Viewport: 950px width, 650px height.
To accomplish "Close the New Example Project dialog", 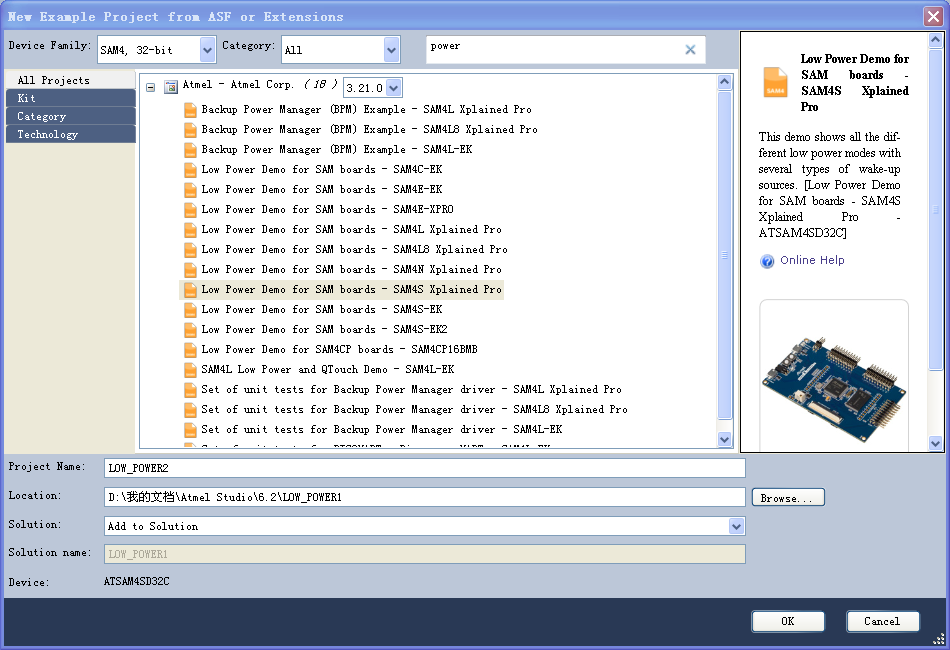I will pyautogui.click(x=933, y=16).
